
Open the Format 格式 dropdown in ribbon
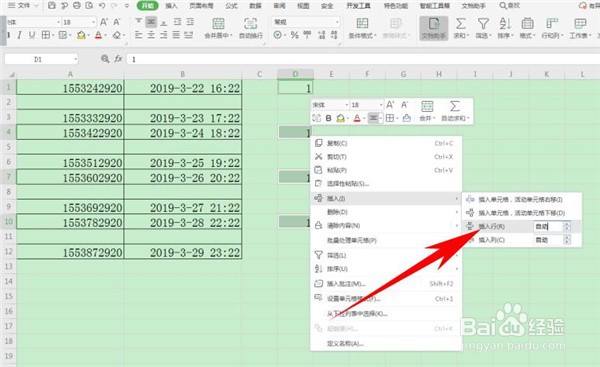point(527,28)
